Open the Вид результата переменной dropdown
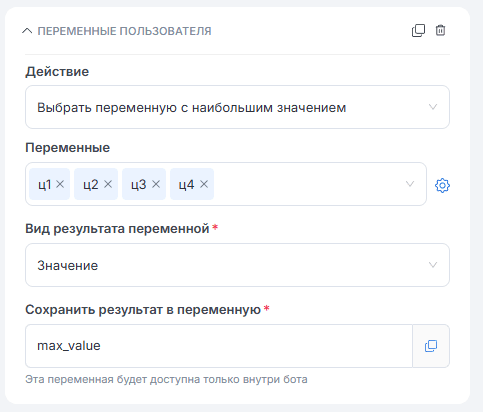Screen dimensions: 483x412 (237, 265)
